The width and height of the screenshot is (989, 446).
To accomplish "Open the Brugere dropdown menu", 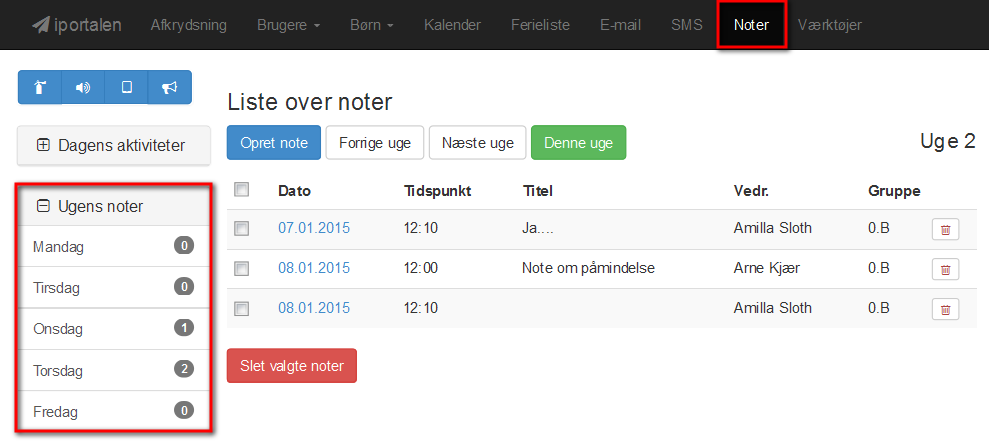I will pyautogui.click(x=288, y=25).
